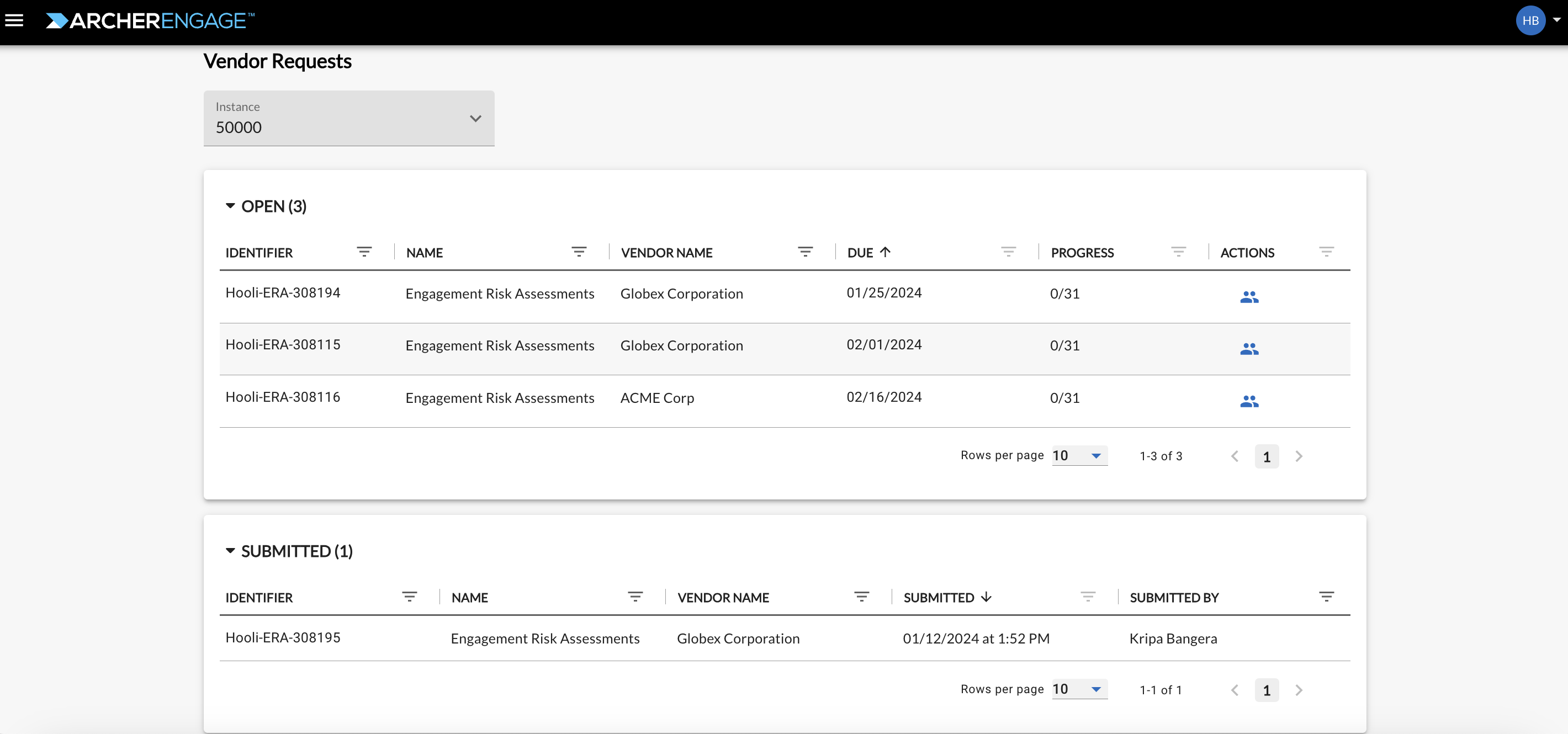The image size is (1568, 734).
Task: Click the Submitted table NAME header
Action: (x=470, y=598)
